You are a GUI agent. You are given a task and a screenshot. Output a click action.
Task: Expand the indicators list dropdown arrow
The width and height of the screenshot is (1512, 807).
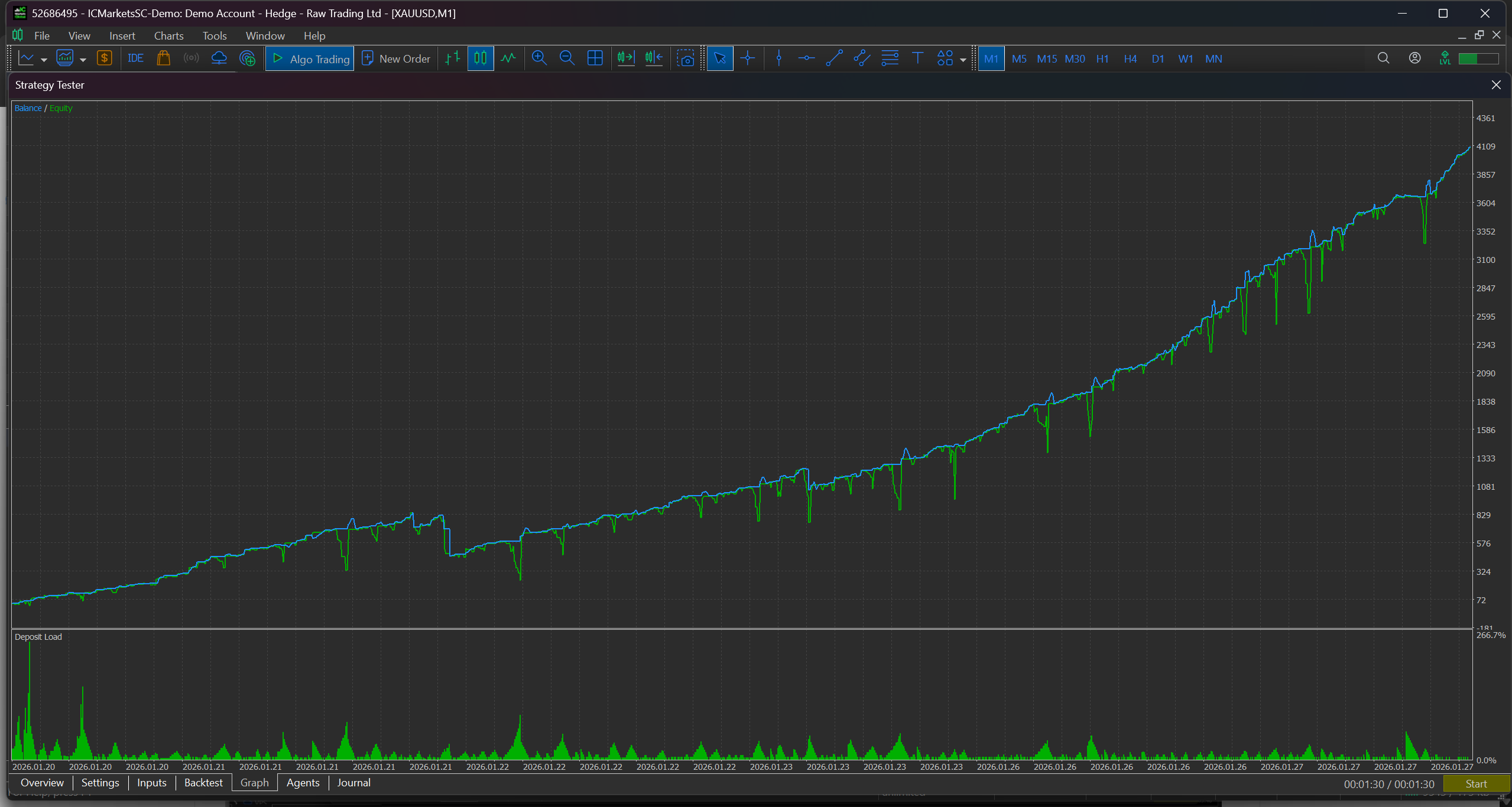83,60
